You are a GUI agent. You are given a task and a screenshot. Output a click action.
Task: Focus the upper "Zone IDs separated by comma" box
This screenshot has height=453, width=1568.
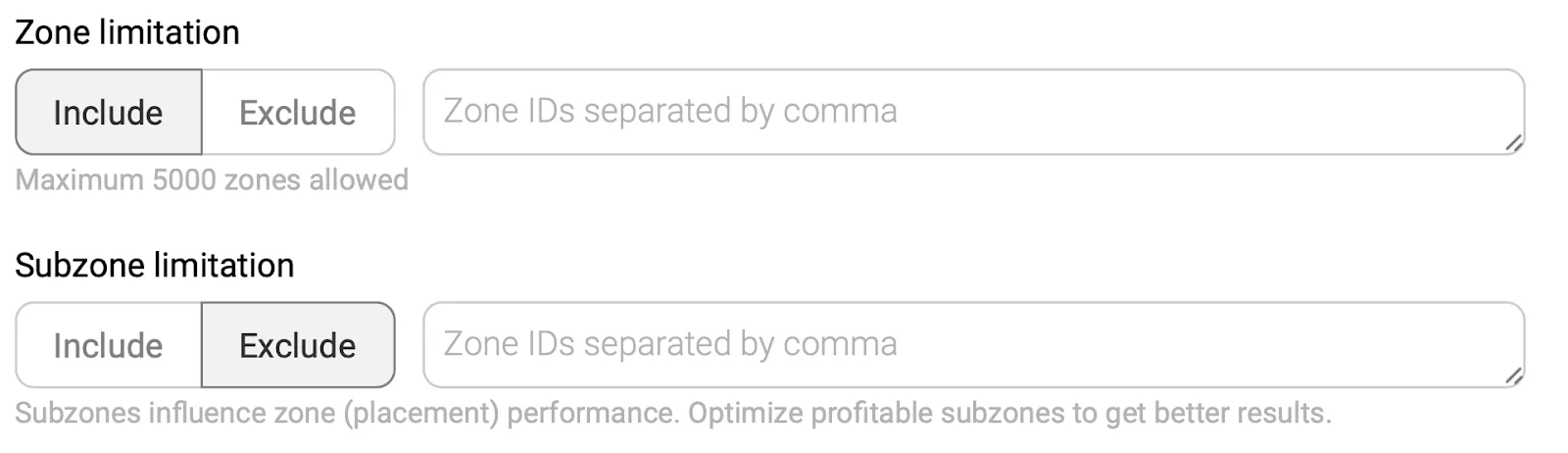point(972,112)
